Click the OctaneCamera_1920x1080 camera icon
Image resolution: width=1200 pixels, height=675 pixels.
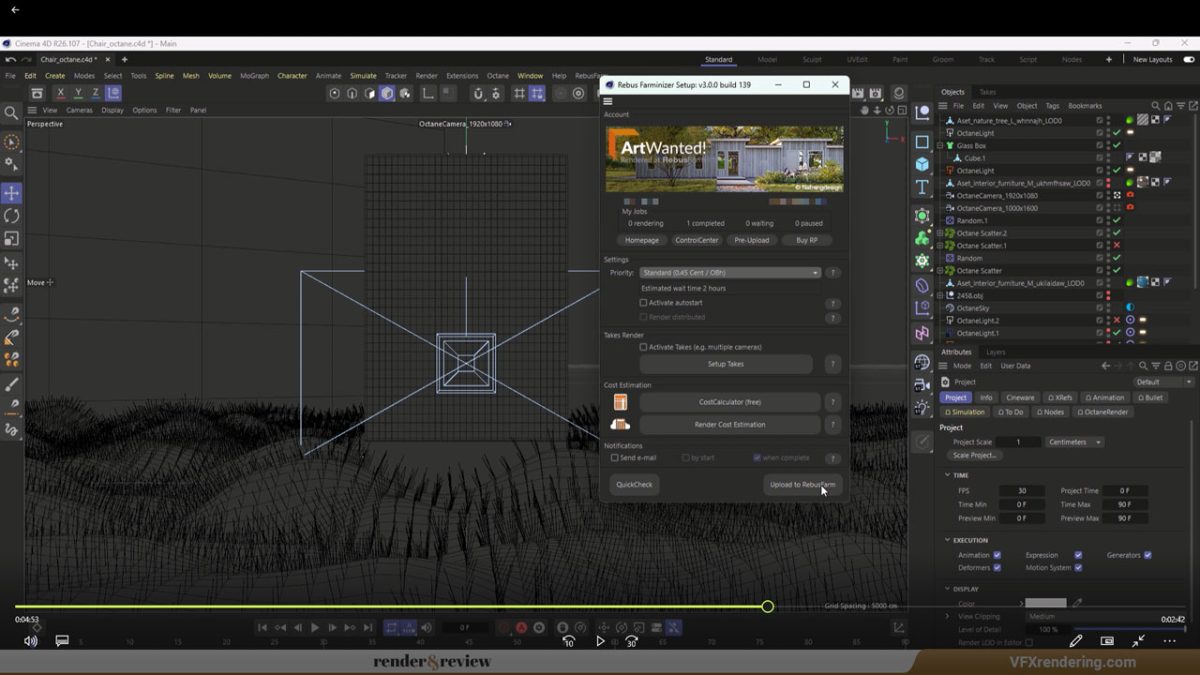pyautogui.click(x=951, y=196)
